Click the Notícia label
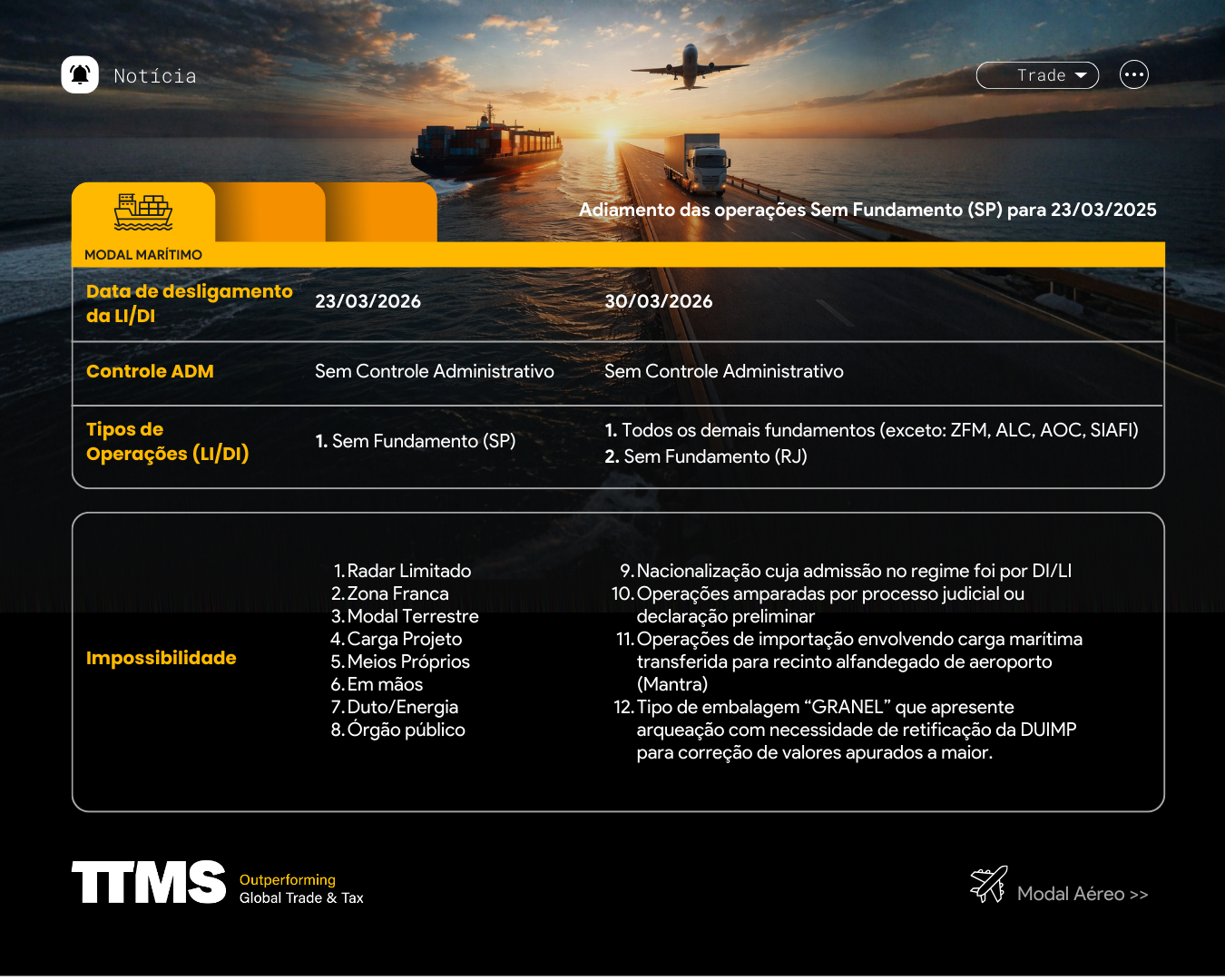The width and height of the screenshot is (1225, 980). click(155, 76)
